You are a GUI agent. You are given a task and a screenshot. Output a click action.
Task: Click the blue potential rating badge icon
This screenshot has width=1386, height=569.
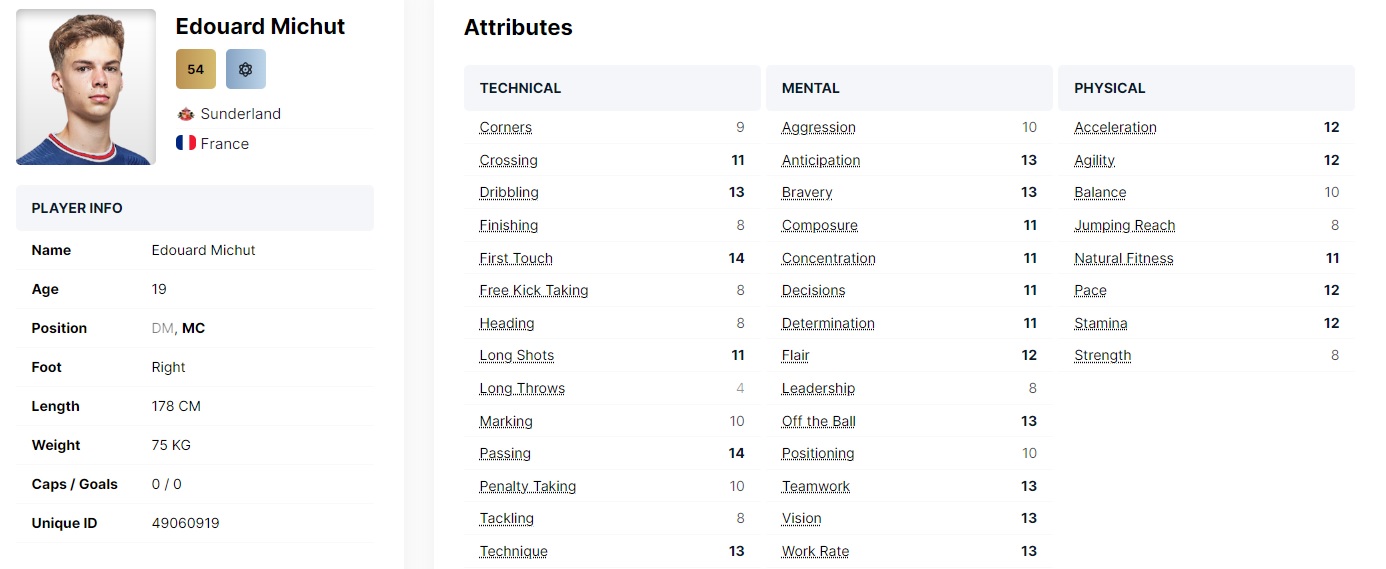pyautogui.click(x=246, y=69)
